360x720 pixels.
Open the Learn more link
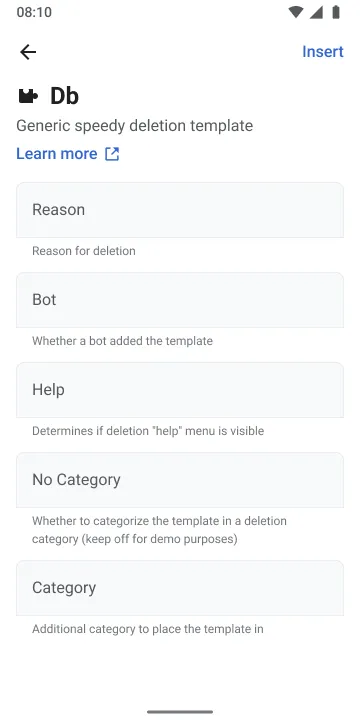tap(57, 154)
